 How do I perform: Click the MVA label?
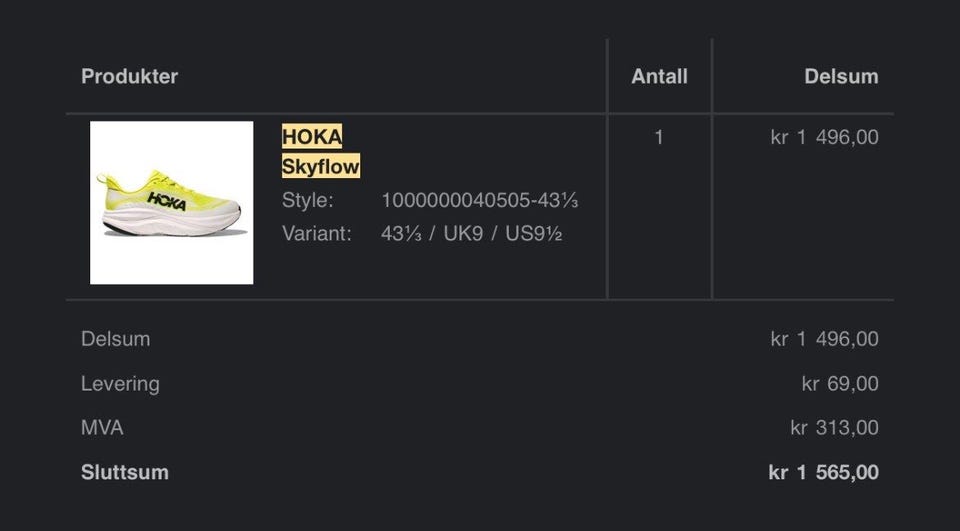(102, 428)
